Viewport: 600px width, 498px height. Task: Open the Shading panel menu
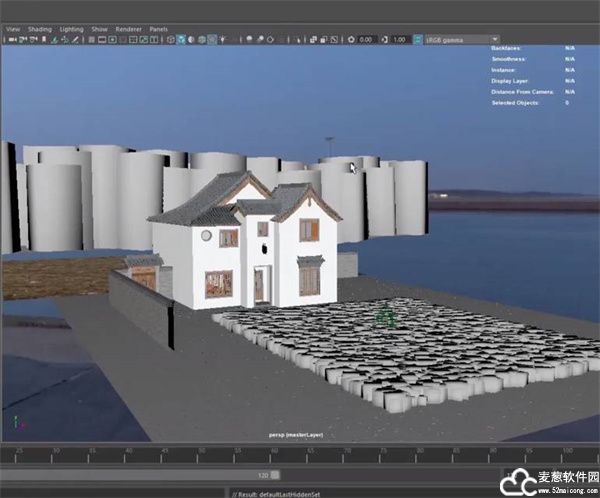[40, 29]
